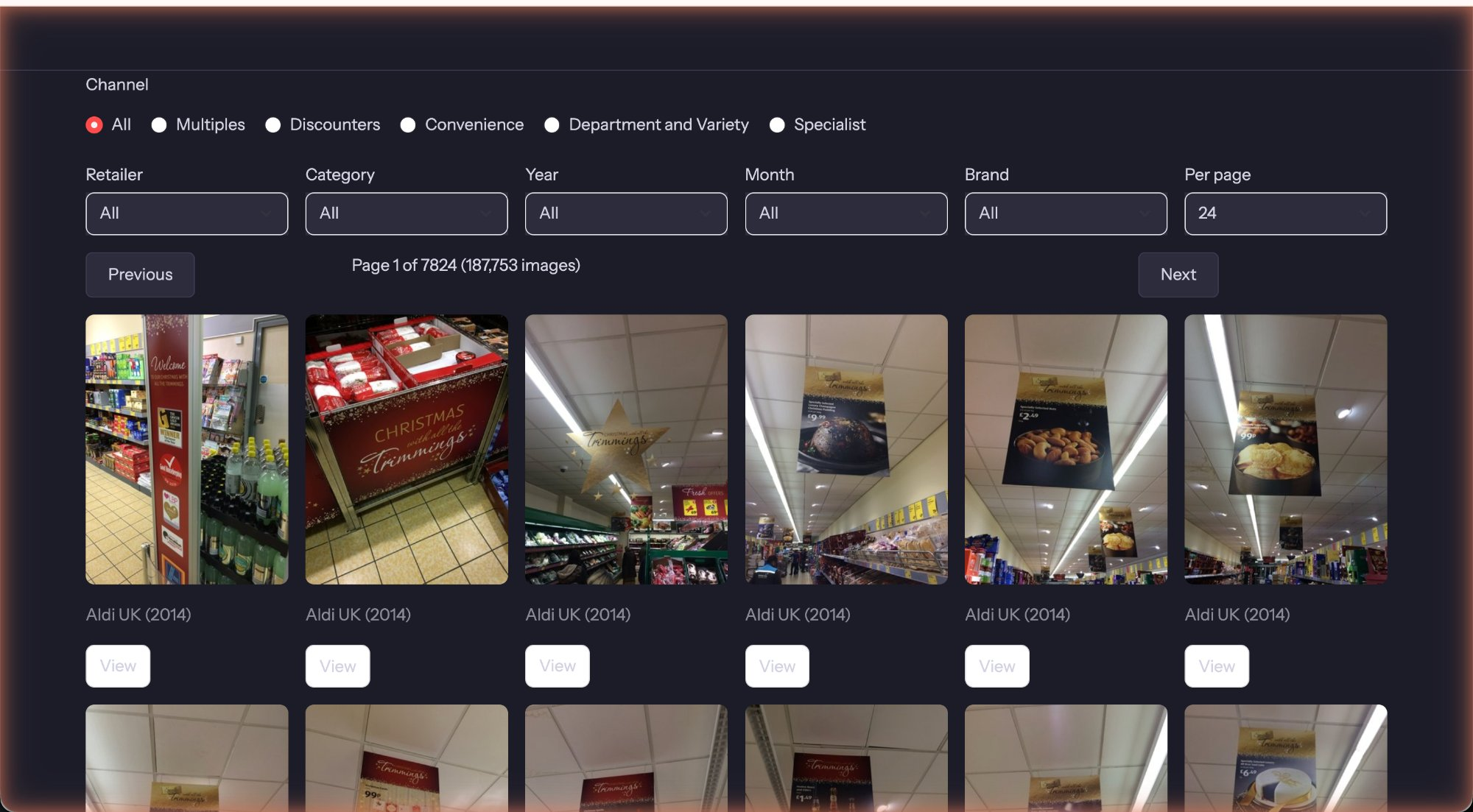Open the Retailer dropdown
The height and width of the screenshot is (812, 1473).
click(x=186, y=213)
